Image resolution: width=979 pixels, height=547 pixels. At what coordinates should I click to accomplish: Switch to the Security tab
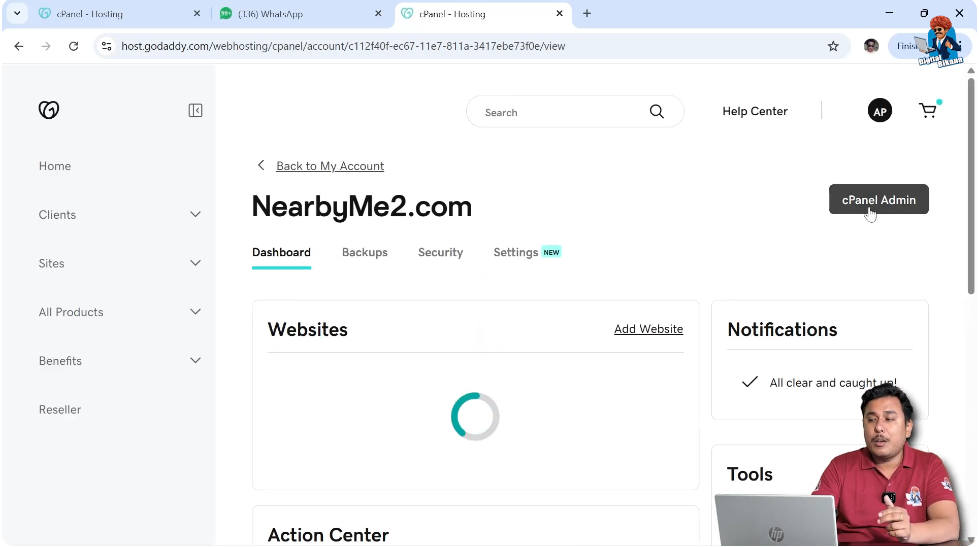pos(440,252)
